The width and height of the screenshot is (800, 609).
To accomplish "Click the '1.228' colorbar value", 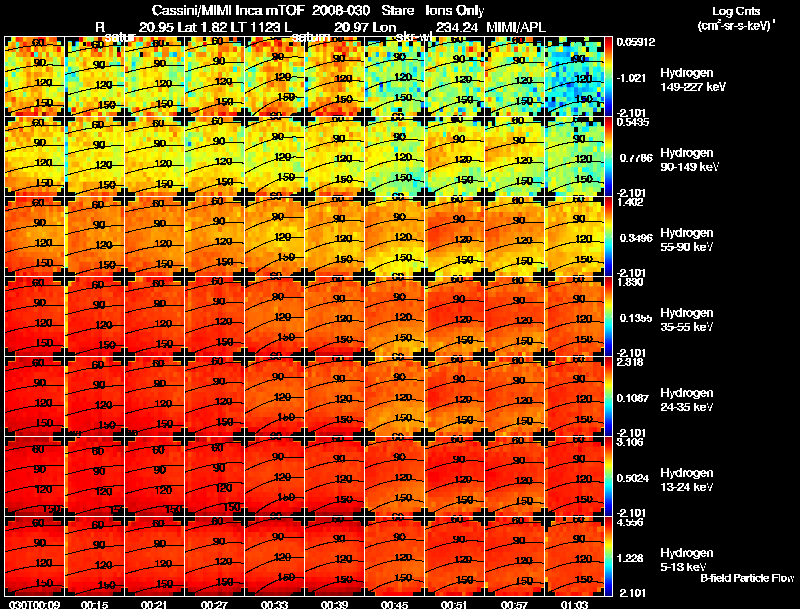I will point(630,559).
